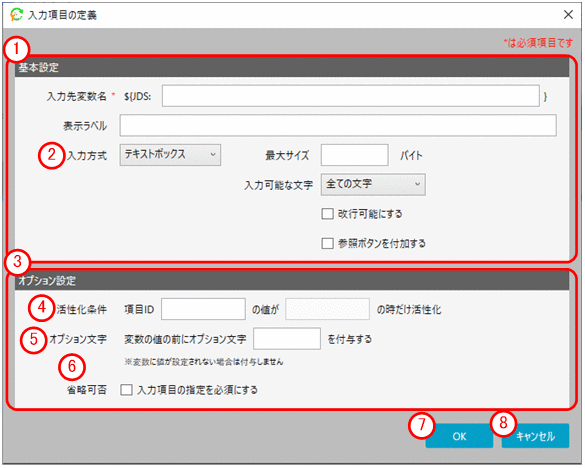The height and width of the screenshot is (468, 585).
Task: Click the 活性化条件 label
Action: coord(82,309)
